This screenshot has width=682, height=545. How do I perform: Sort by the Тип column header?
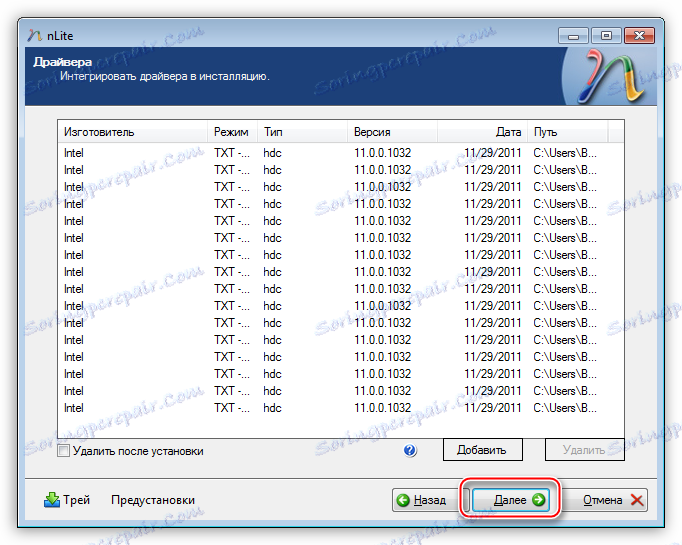click(303, 132)
